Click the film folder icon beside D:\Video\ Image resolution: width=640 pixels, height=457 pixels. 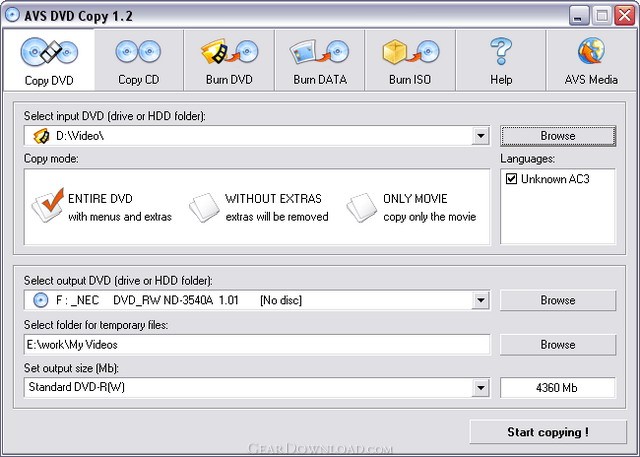point(41,136)
